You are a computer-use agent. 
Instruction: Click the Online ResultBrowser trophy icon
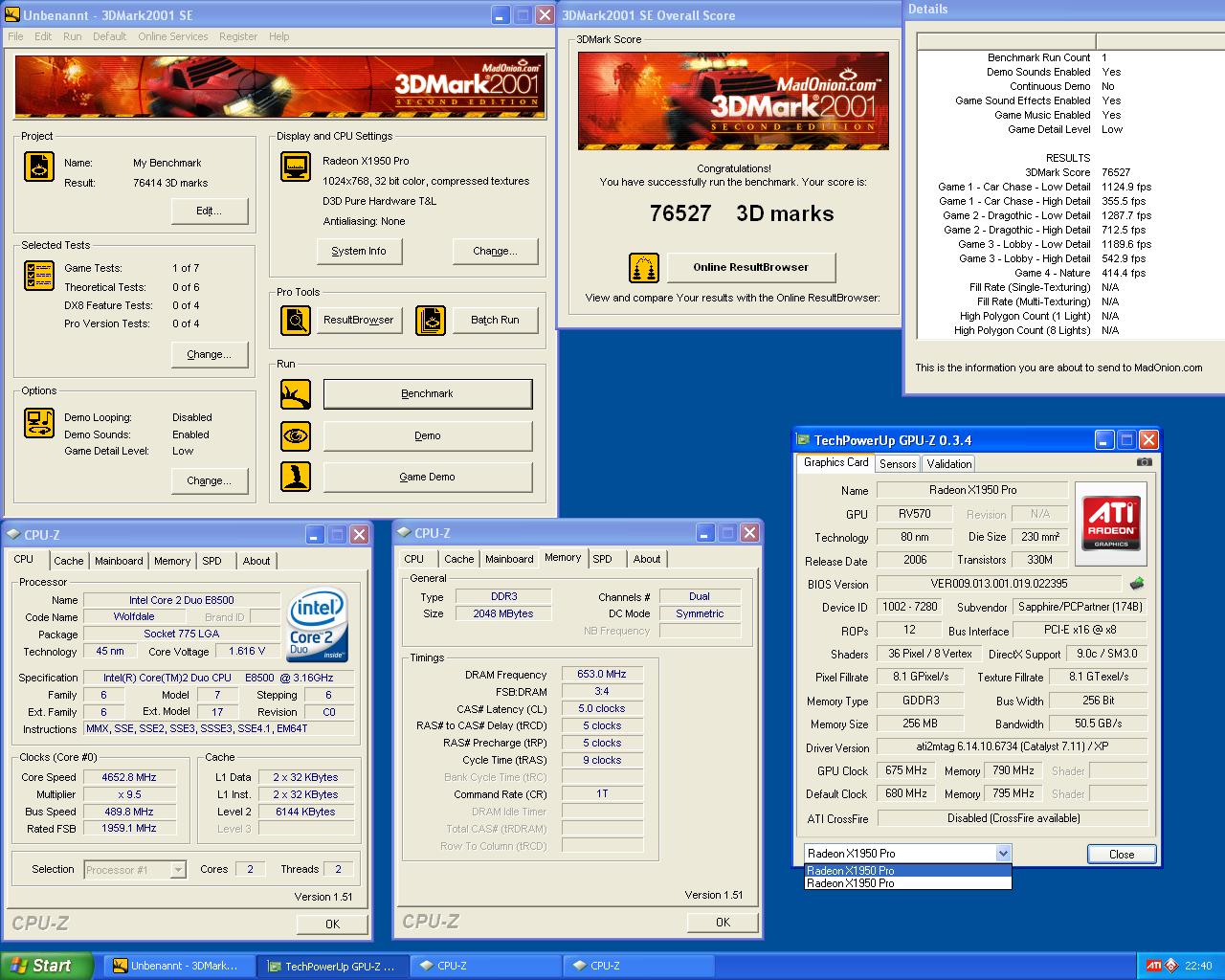[x=644, y=268]
